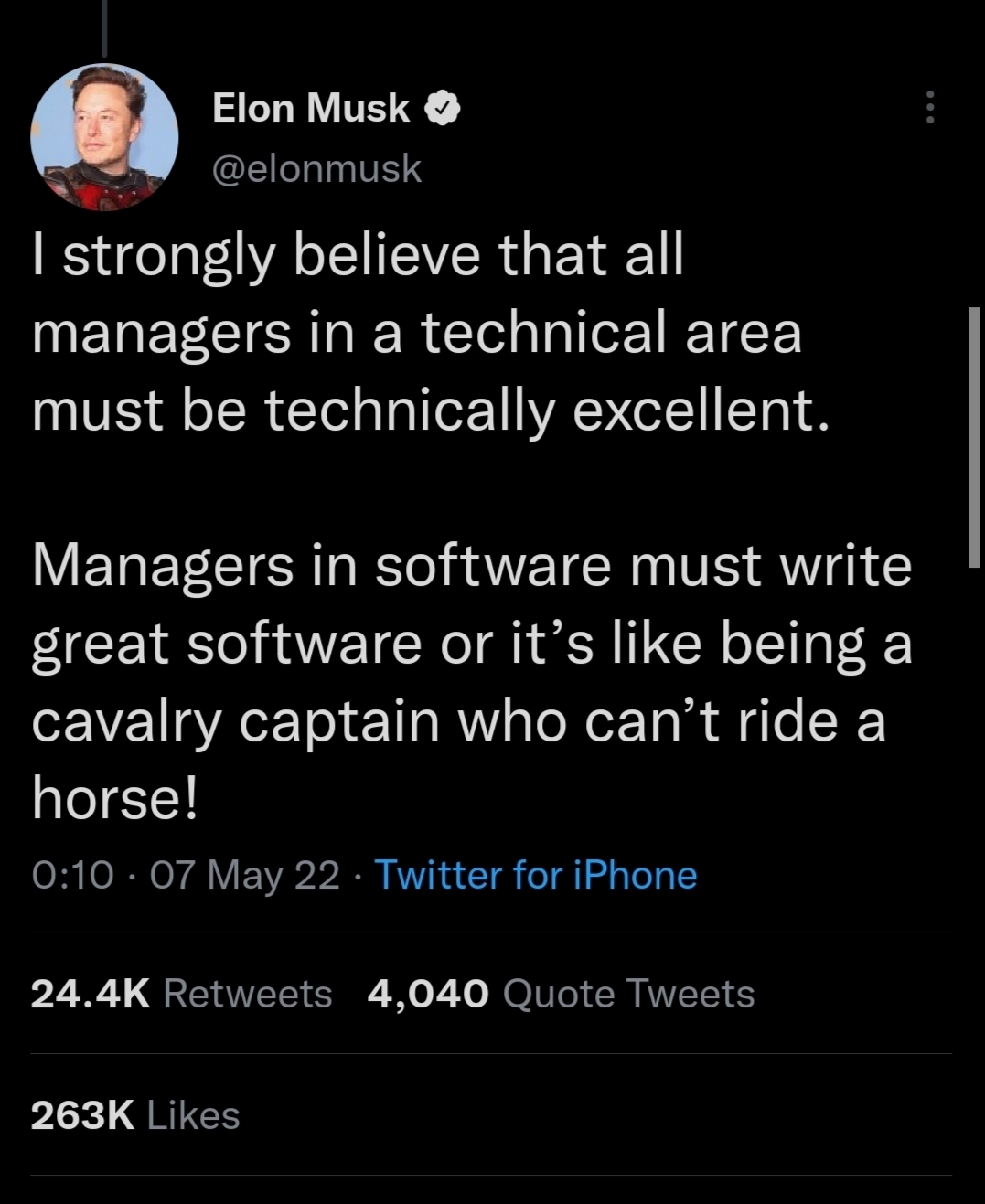The height and width of the screenshot is (1204, 985).
Task: Click the word 'horse!' in the tweet
Action: coord(114,798)
